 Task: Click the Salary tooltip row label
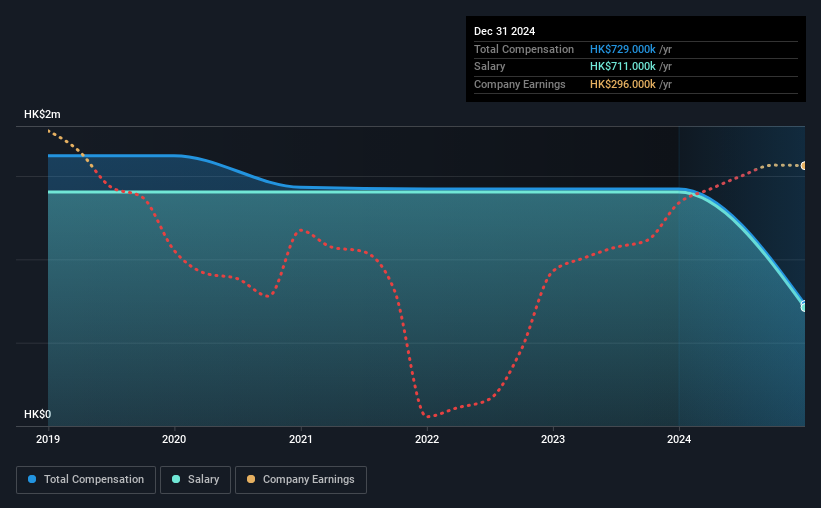pos(490,67)
